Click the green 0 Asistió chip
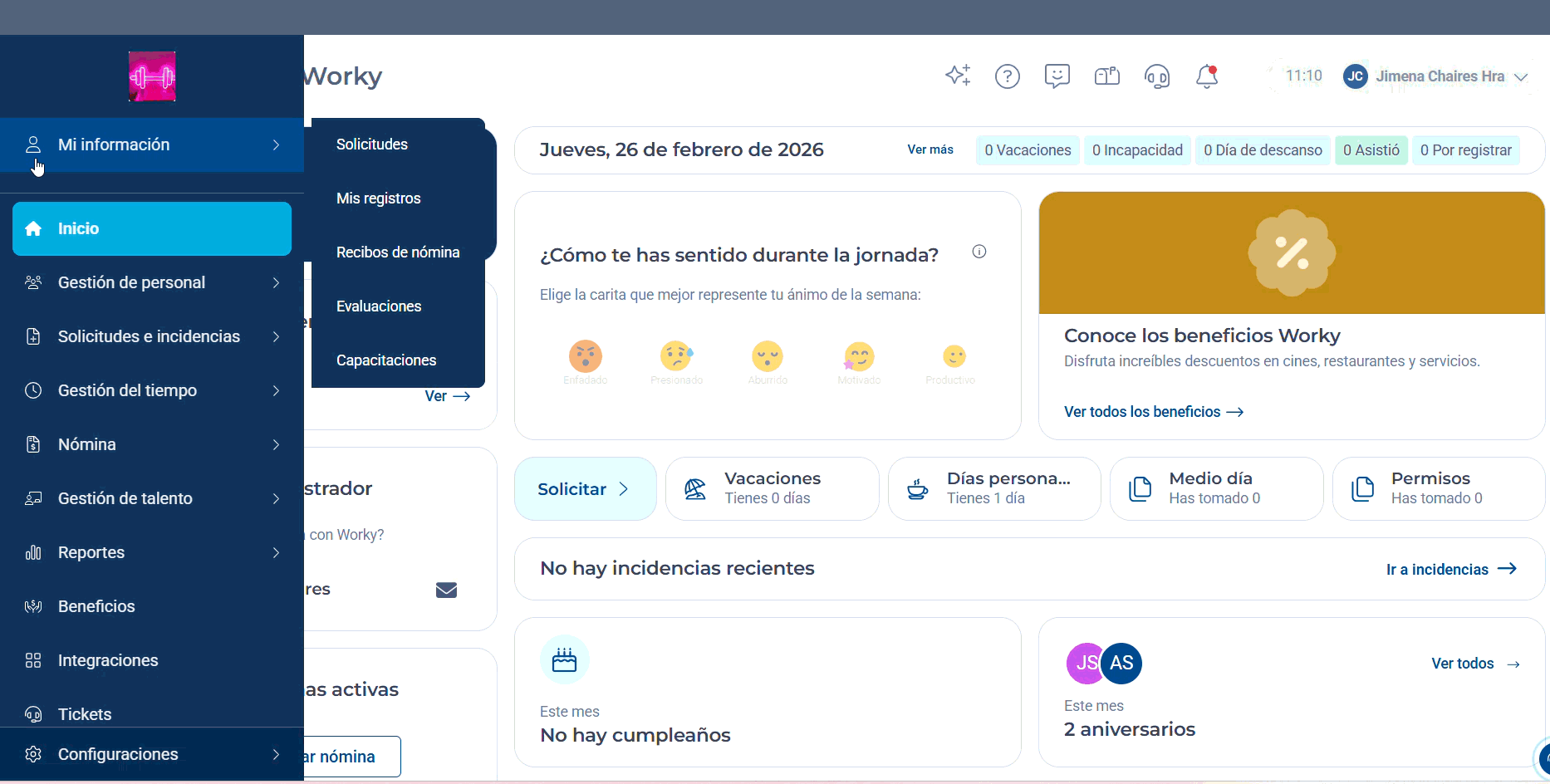The height and width of the screenshot is (784, 1550). point(1371,150)
